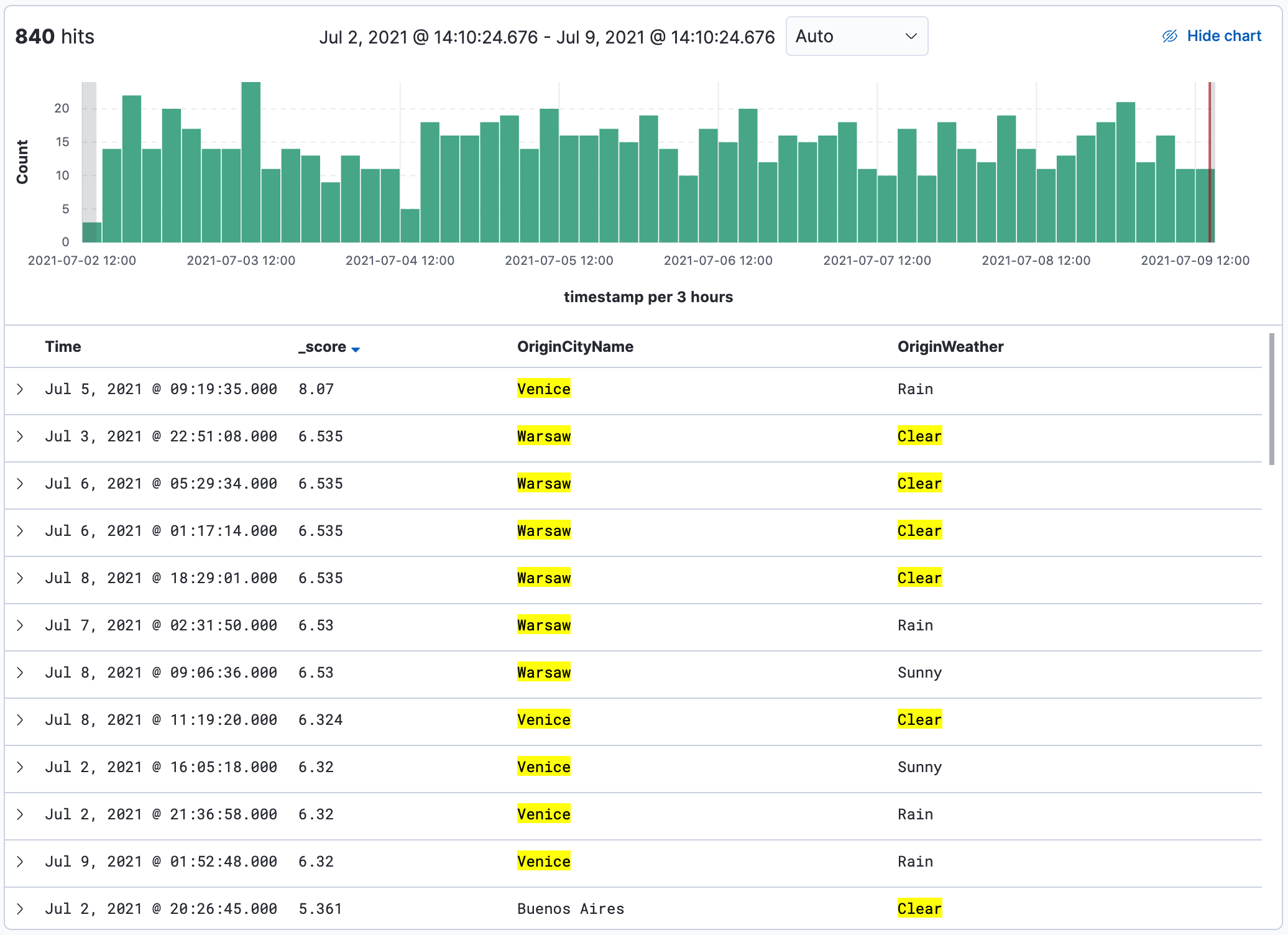This screenshot has width=1288, height=935.
Task: Click the Time column header
Action: [63, 347]
